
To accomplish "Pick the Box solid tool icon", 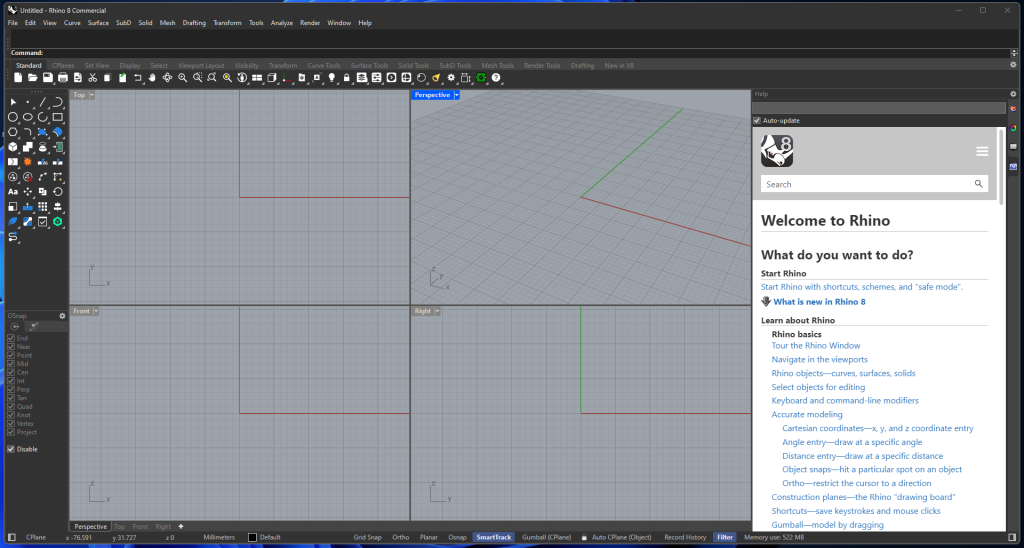I will click(12, 147).
